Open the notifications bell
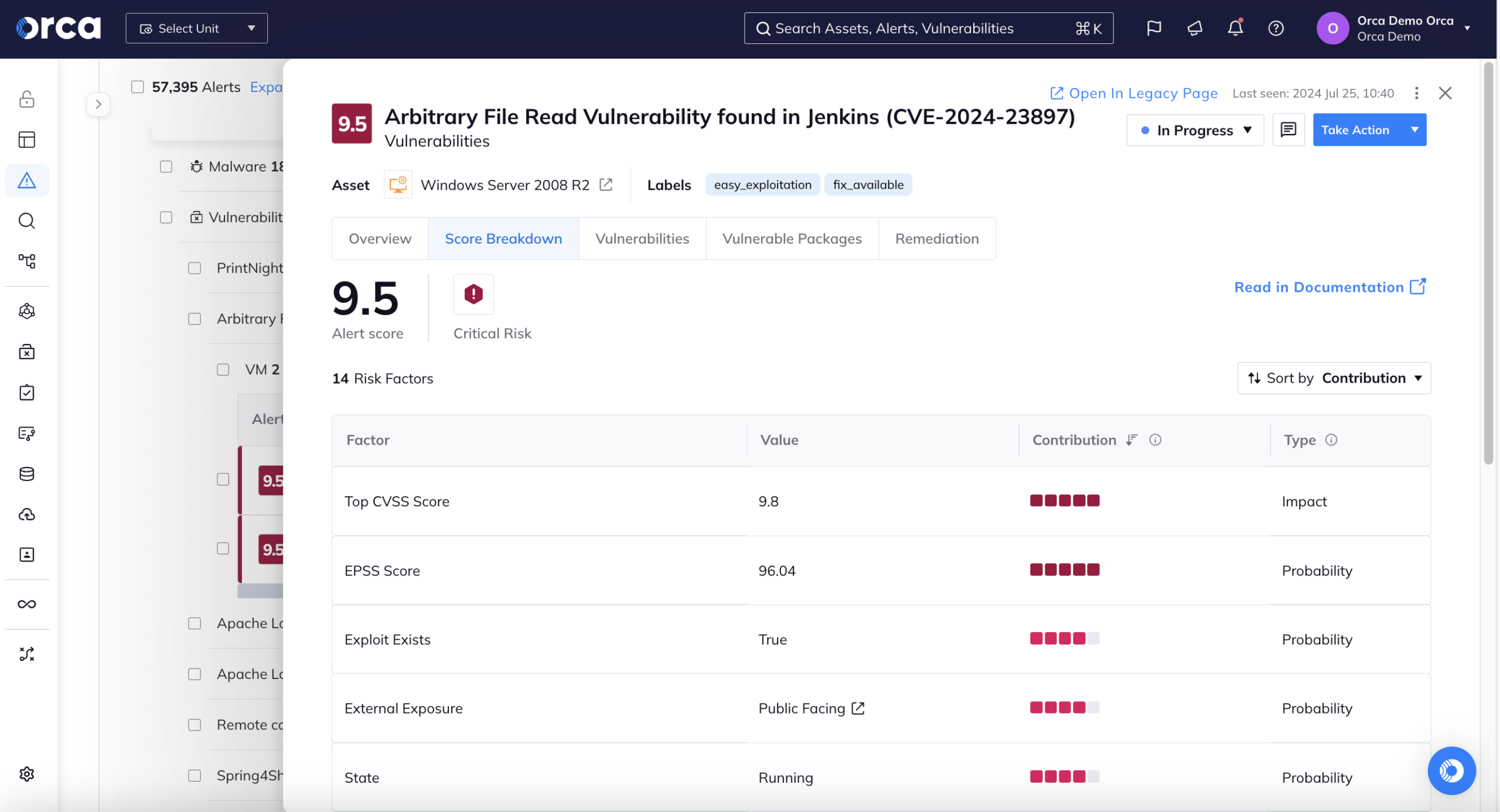This screenshot has width=1500, height=812. [x=1235, y=28]
